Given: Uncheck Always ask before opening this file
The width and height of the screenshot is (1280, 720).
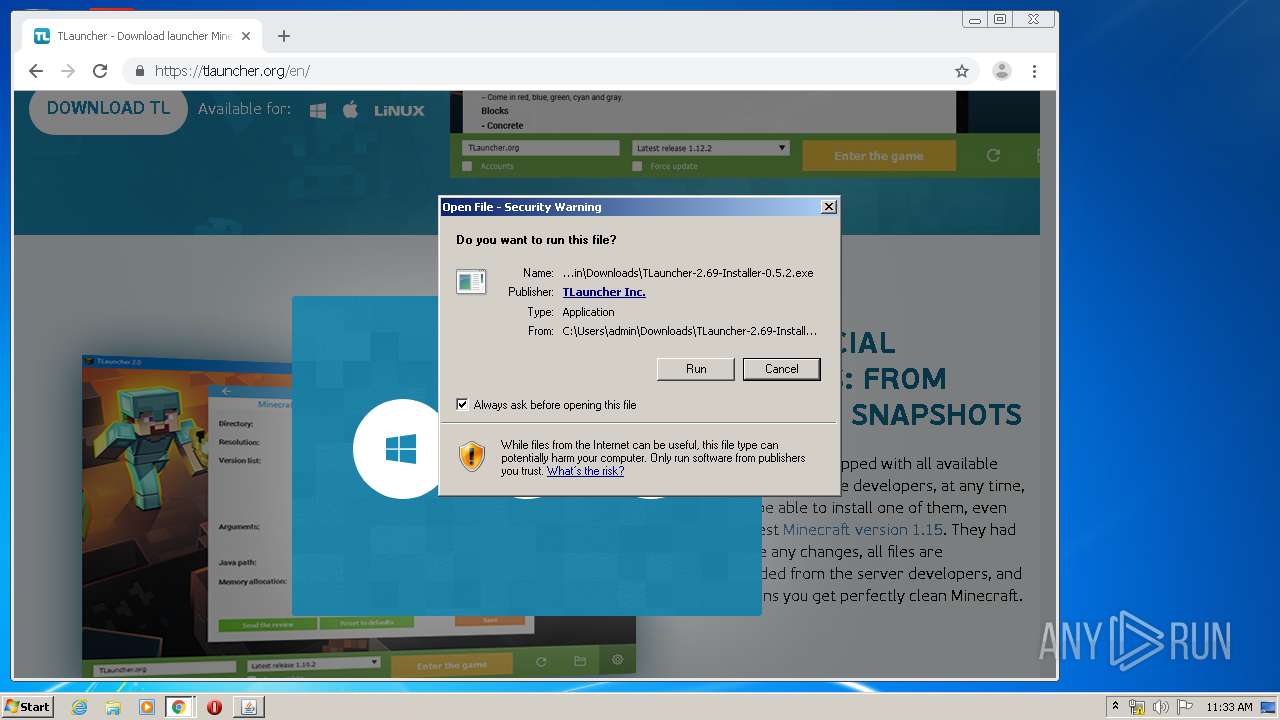Looking at the screenshot, I should pyautogui.click(x=462, y=405).
